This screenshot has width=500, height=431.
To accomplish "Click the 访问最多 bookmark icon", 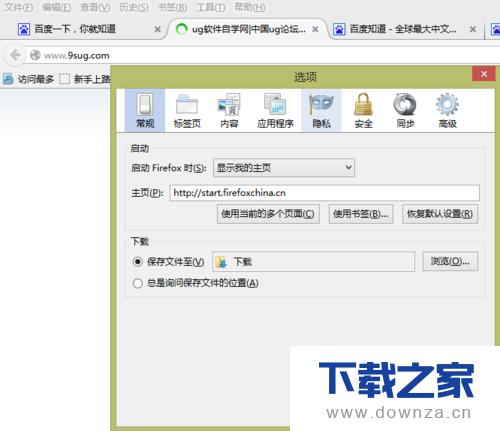I will pos(8,79).
